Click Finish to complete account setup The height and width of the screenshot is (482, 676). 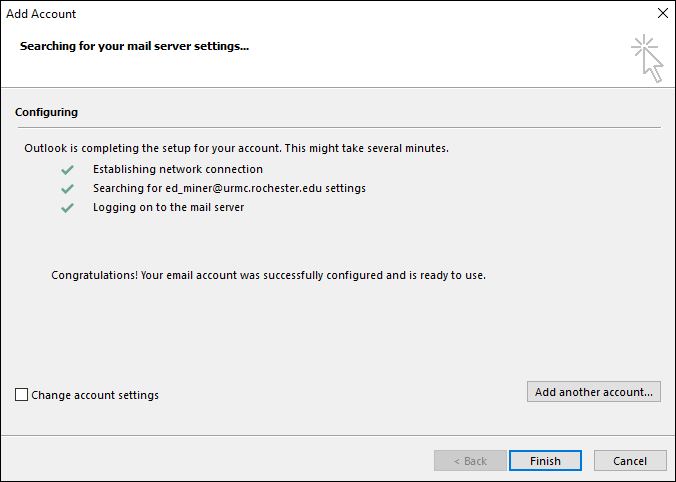click(545, 461)
